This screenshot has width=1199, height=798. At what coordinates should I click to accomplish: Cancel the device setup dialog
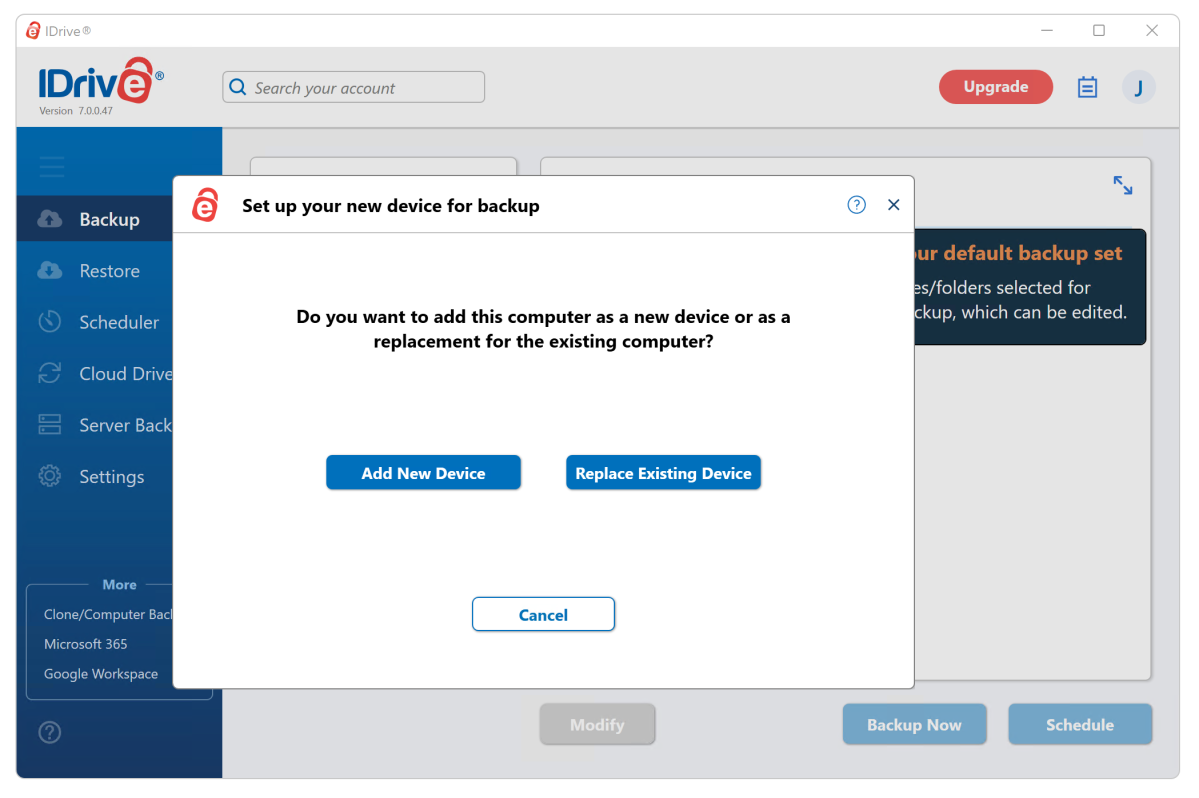(x=543, y=615)
